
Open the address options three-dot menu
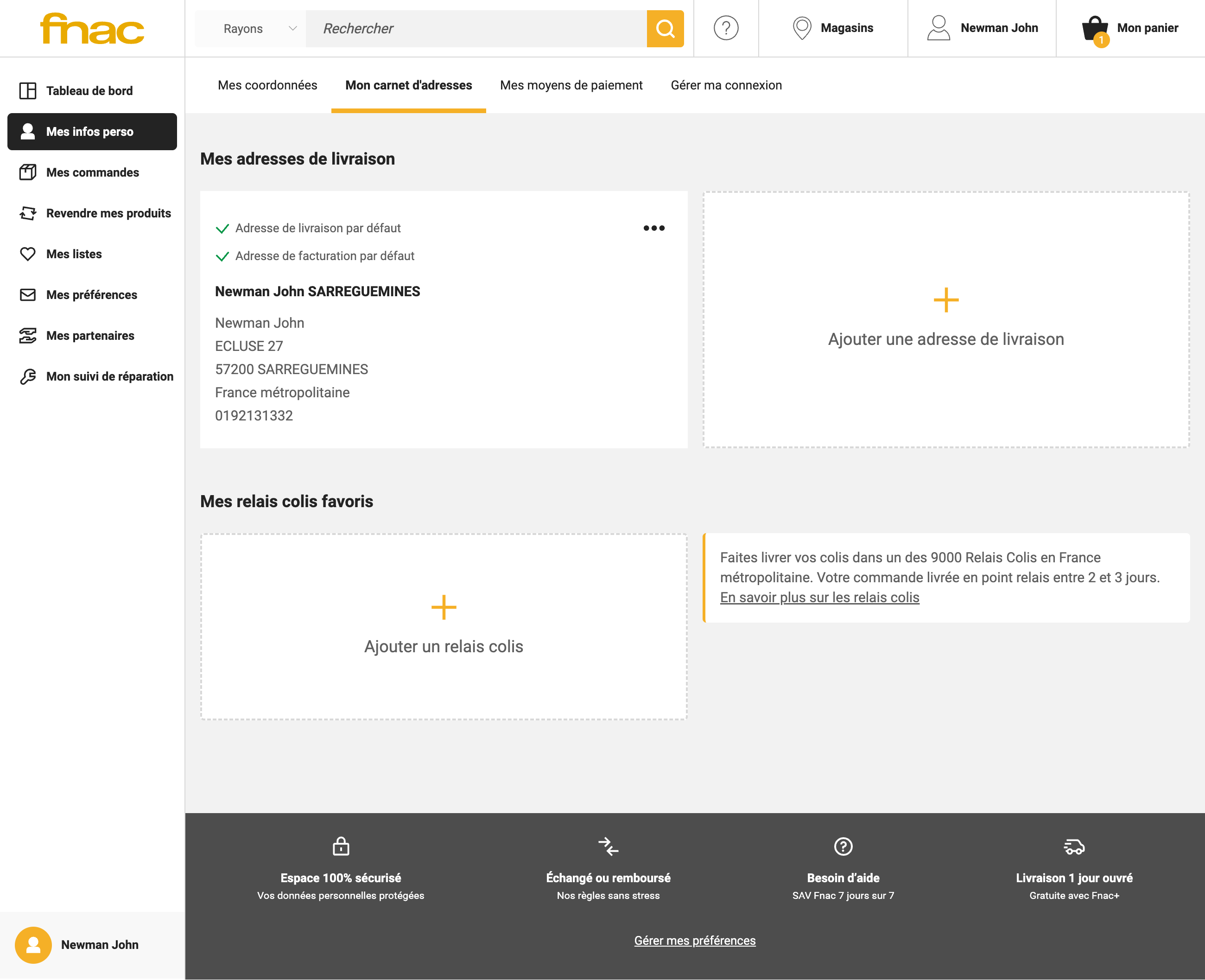point(654,228)
